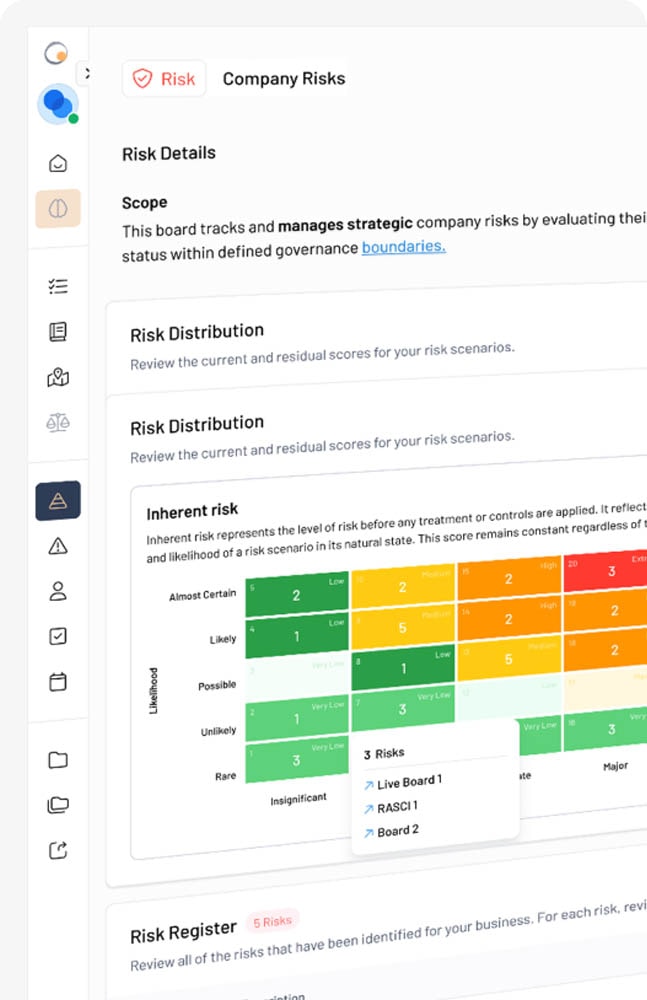647x1000 pixels.
Task: Open Live Board 1 from risks popup
Action: click(408, 780)
